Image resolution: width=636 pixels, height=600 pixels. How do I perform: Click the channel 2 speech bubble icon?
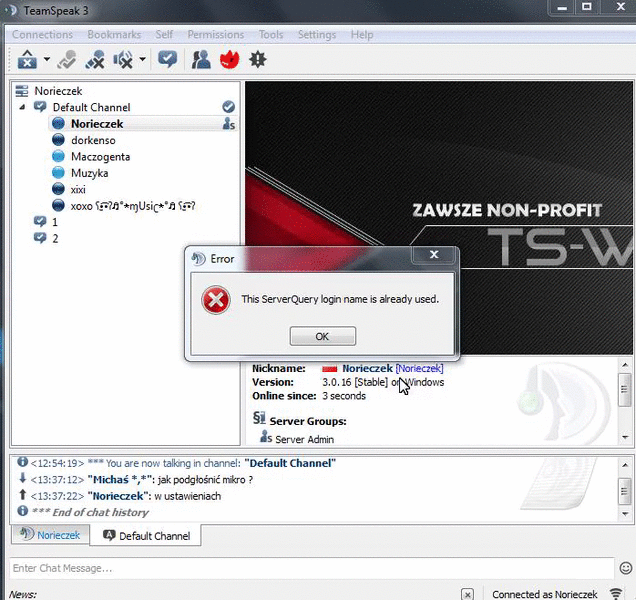[40, 238]
